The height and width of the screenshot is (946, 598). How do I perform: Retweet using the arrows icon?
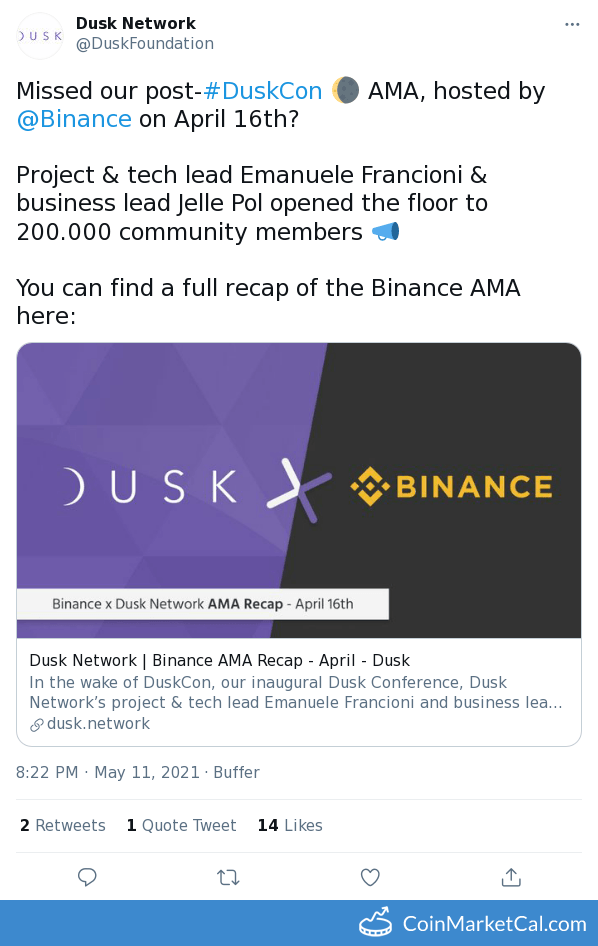(x=229, y=877)
